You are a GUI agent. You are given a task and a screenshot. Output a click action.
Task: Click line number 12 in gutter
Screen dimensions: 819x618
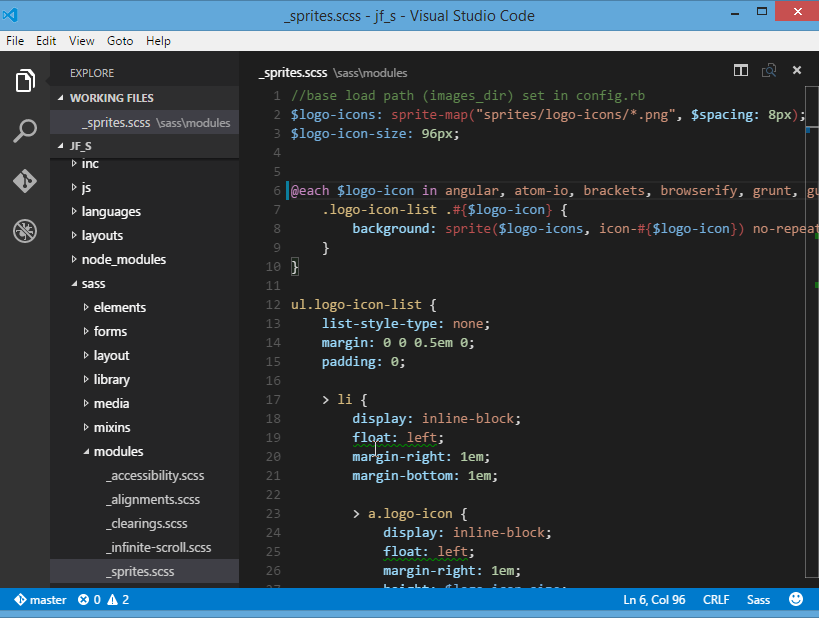tap(273, 305)
